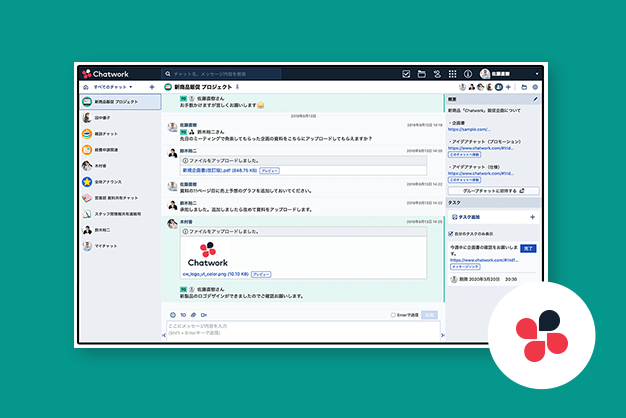Open the uploaded PDF file link
Image resolution: width=626 pixels, height=418 pixels.
pos(220,170)
